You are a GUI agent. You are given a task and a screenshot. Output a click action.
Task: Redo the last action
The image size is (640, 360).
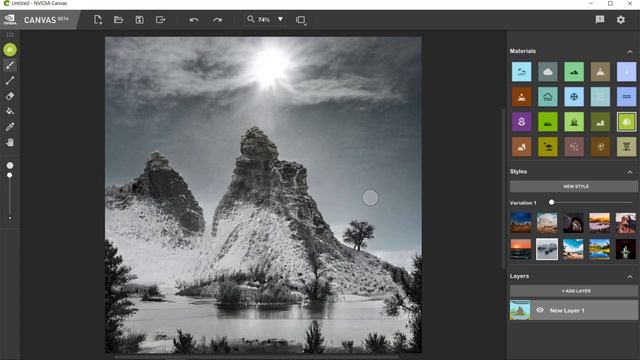point(218,20)
